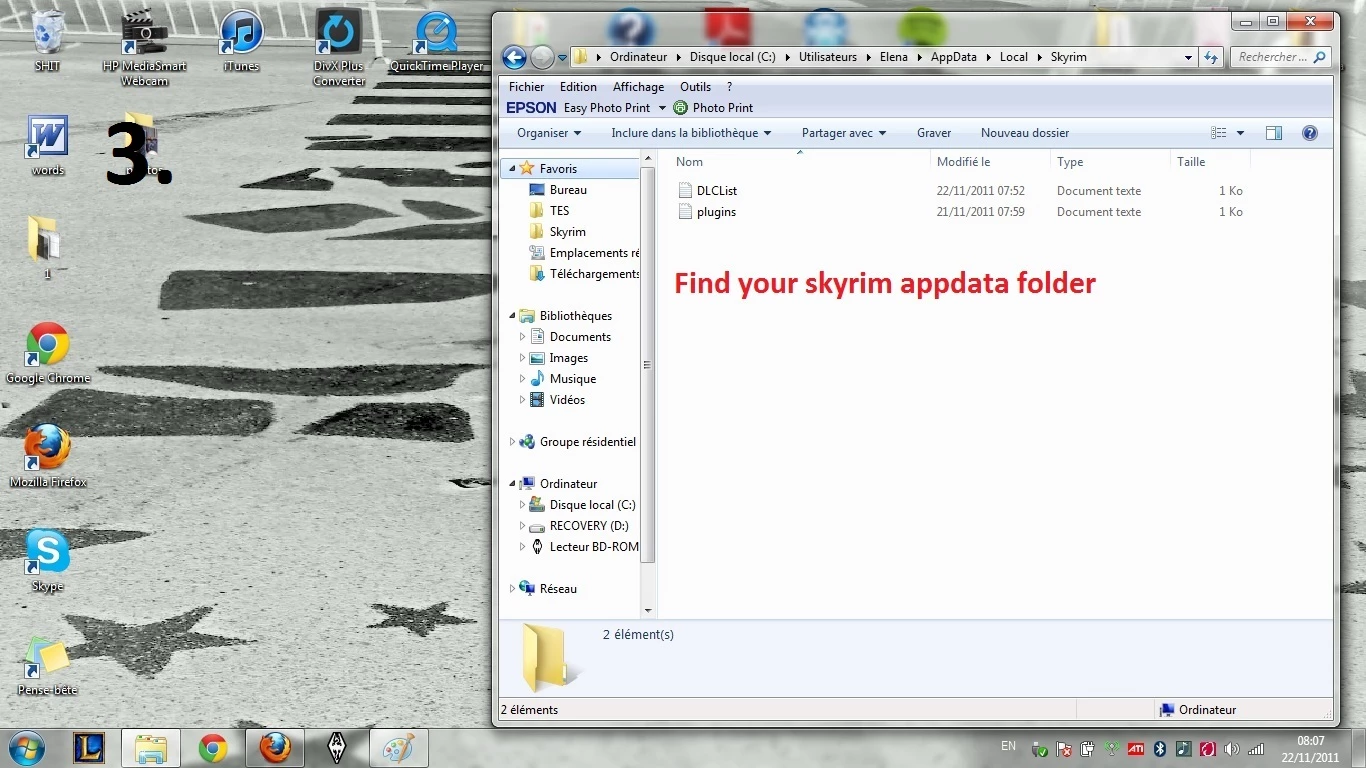This screenshot has height=768, width=1366.
Task: Click the Skyrim icon in the taskbar
Action: click(337, 748)
